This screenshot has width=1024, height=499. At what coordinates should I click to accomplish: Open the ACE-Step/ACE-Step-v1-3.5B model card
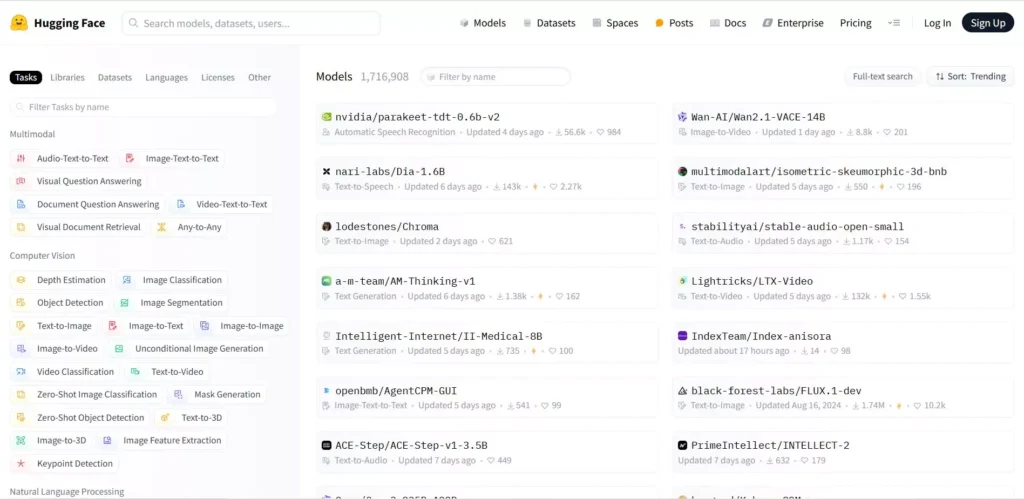[487, 452]
